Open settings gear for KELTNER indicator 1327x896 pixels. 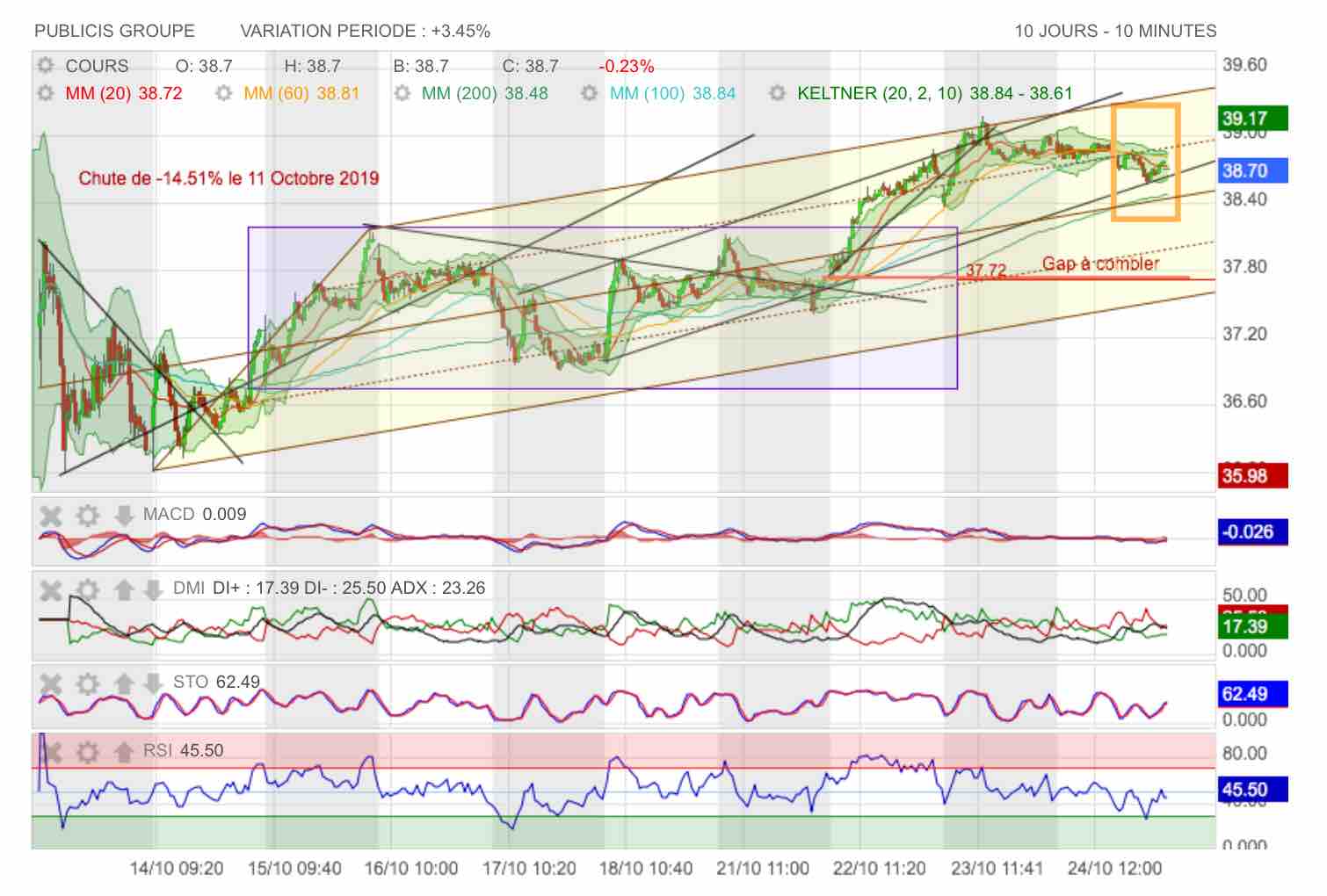point(778,93)
